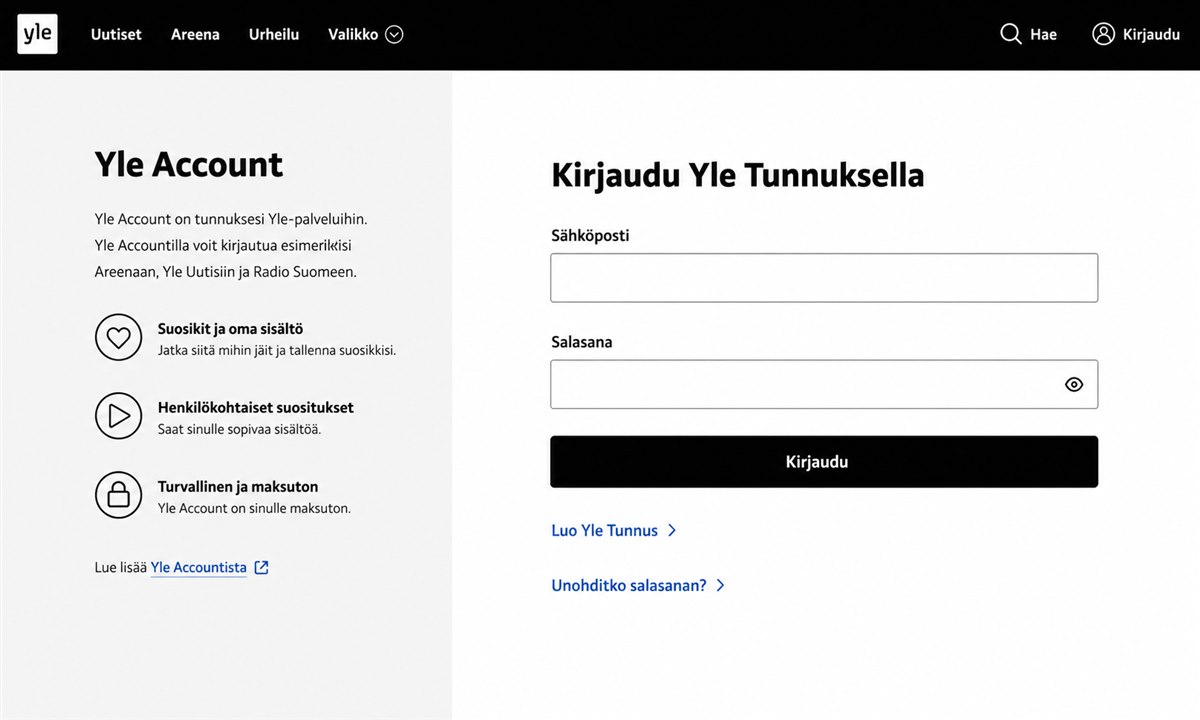Click the Henkilökohtaiset suositukset text

256,408
